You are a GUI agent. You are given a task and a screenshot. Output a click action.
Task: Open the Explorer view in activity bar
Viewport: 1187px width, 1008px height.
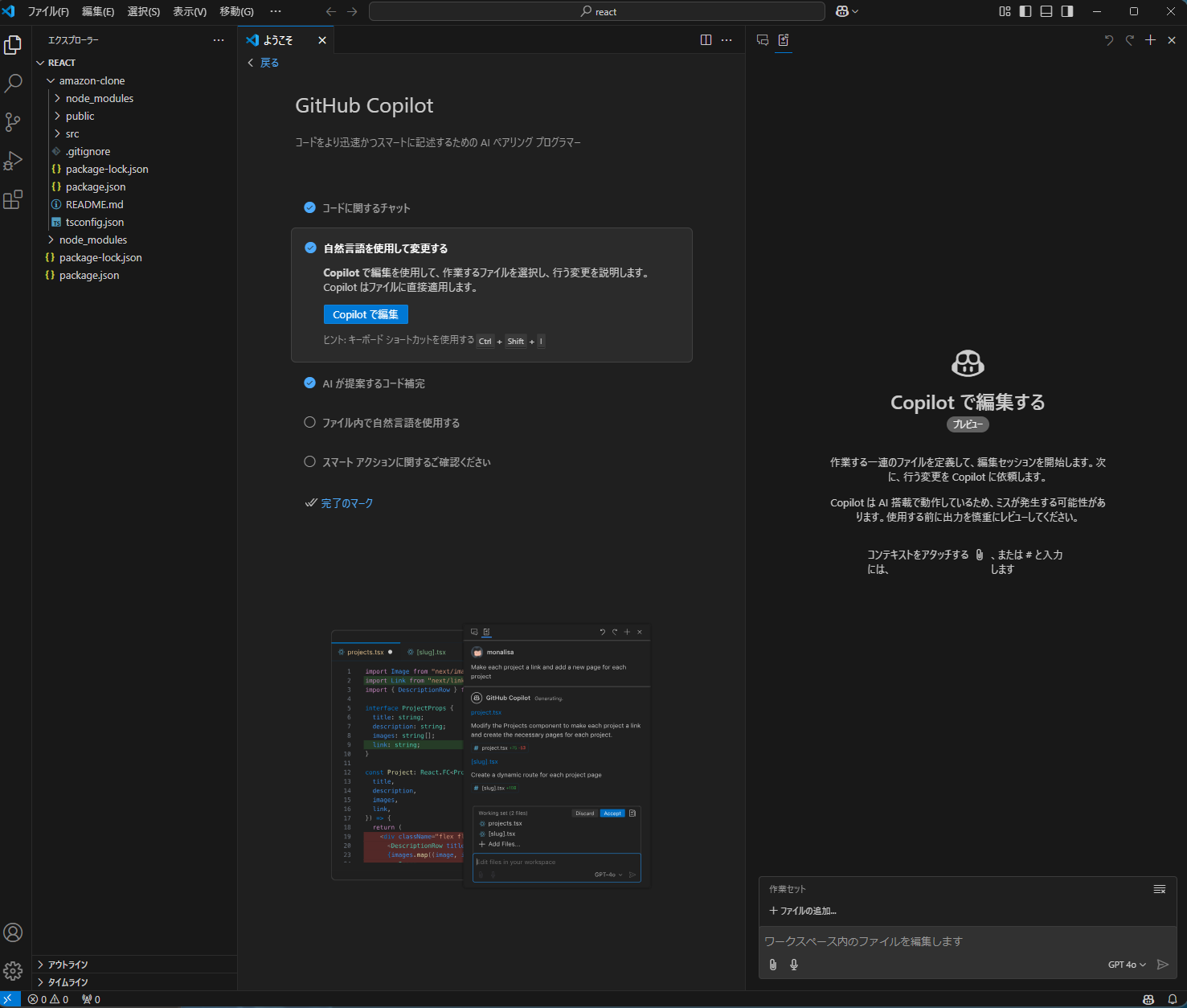[x=13, y=45]
